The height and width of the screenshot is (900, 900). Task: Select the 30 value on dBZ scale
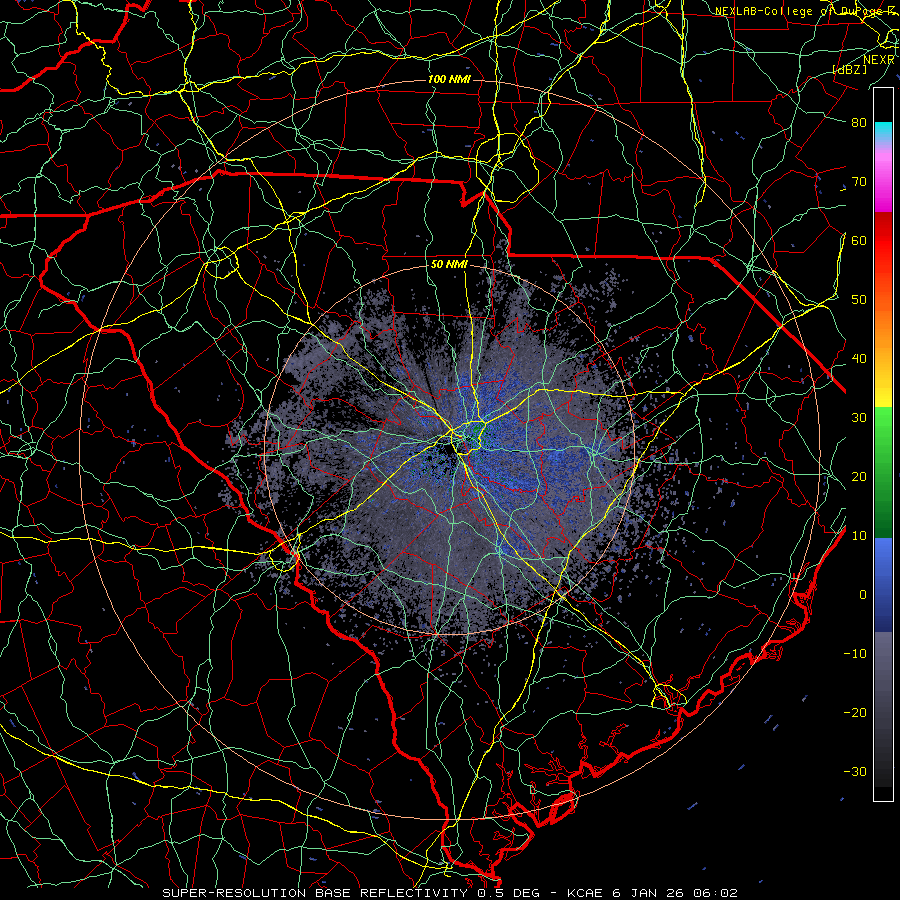[x=859, y=418]
